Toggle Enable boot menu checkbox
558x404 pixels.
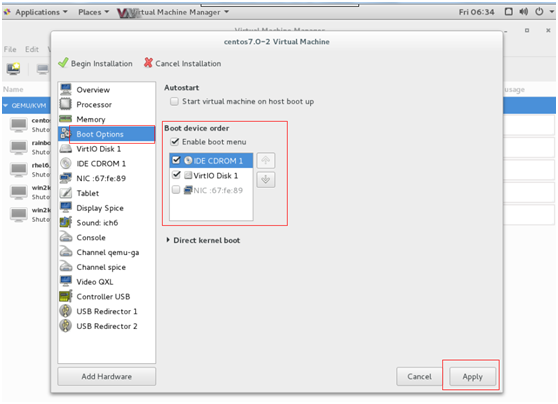174,142
